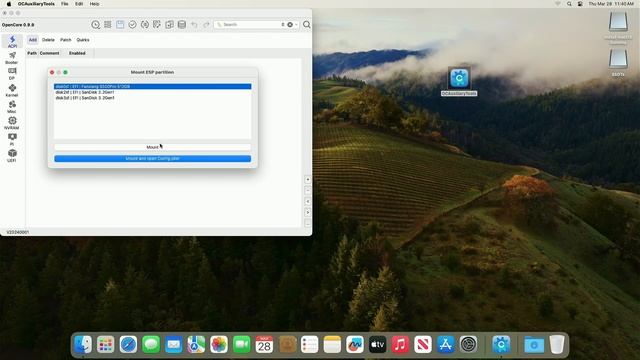Select the Install macOS drive on desktop
Screen dimensions: 640x360
pyautogui.click(x=618, y=28)
